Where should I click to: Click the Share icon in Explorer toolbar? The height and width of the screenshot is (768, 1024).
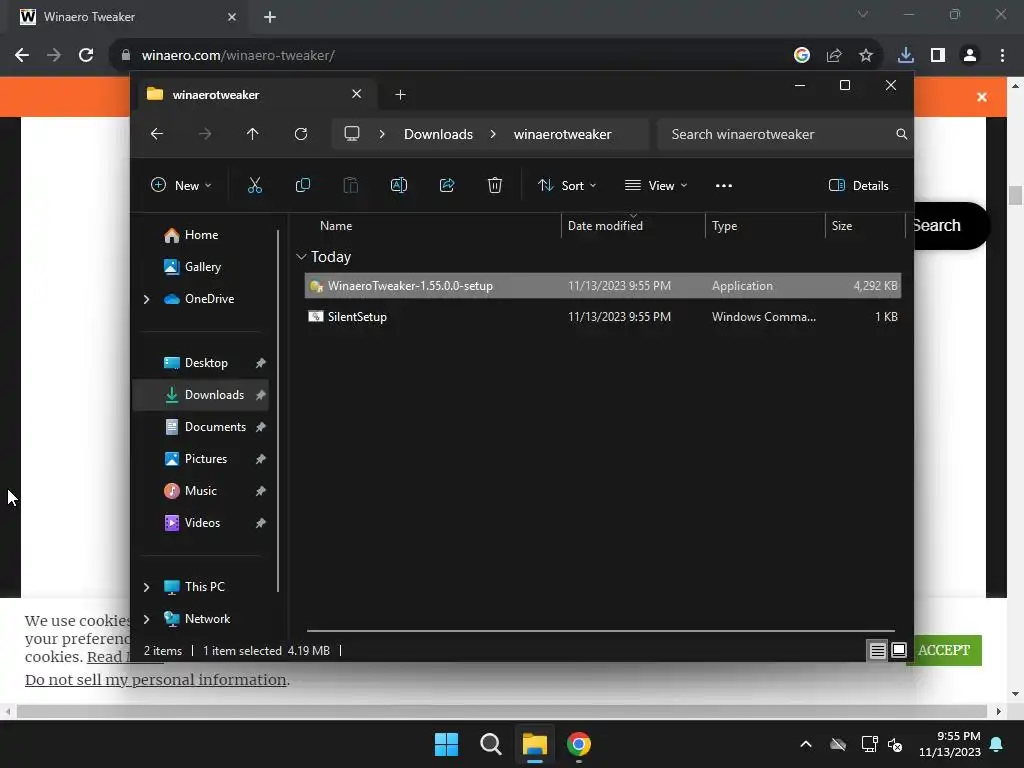click(x=447, y=185)
